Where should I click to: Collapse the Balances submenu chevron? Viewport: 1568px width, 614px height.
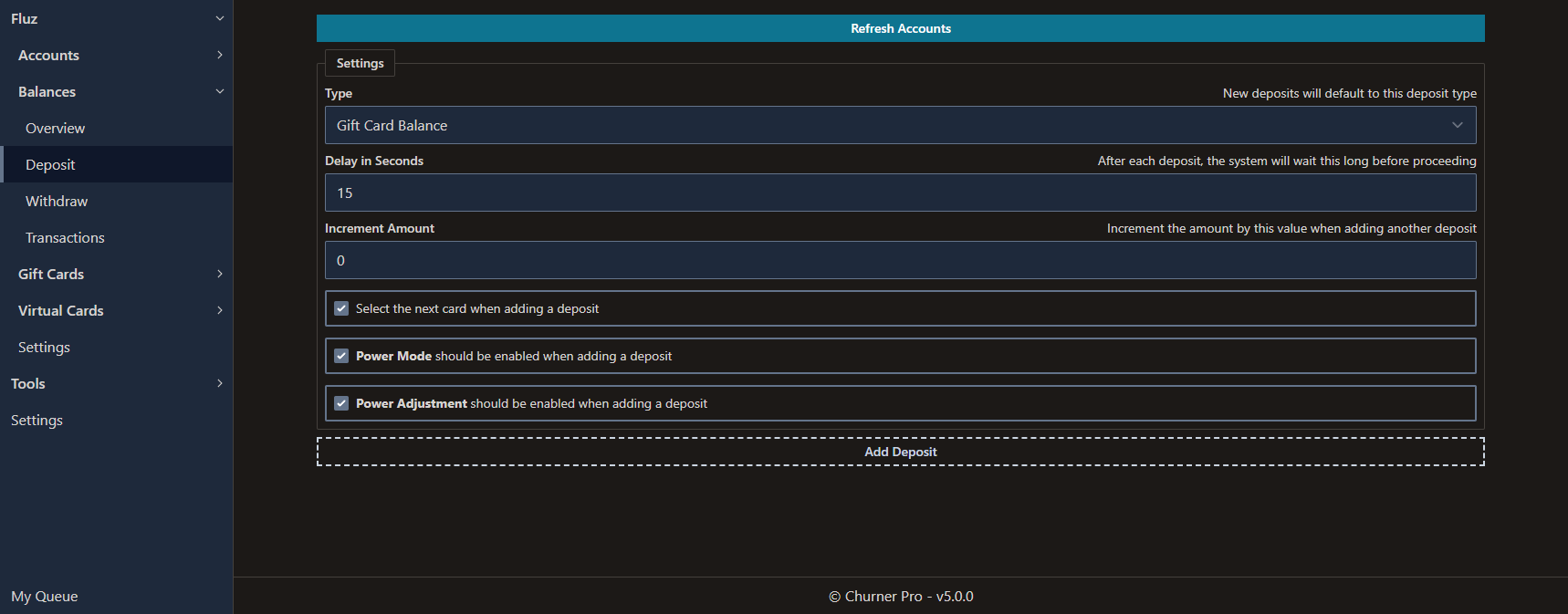219,91
